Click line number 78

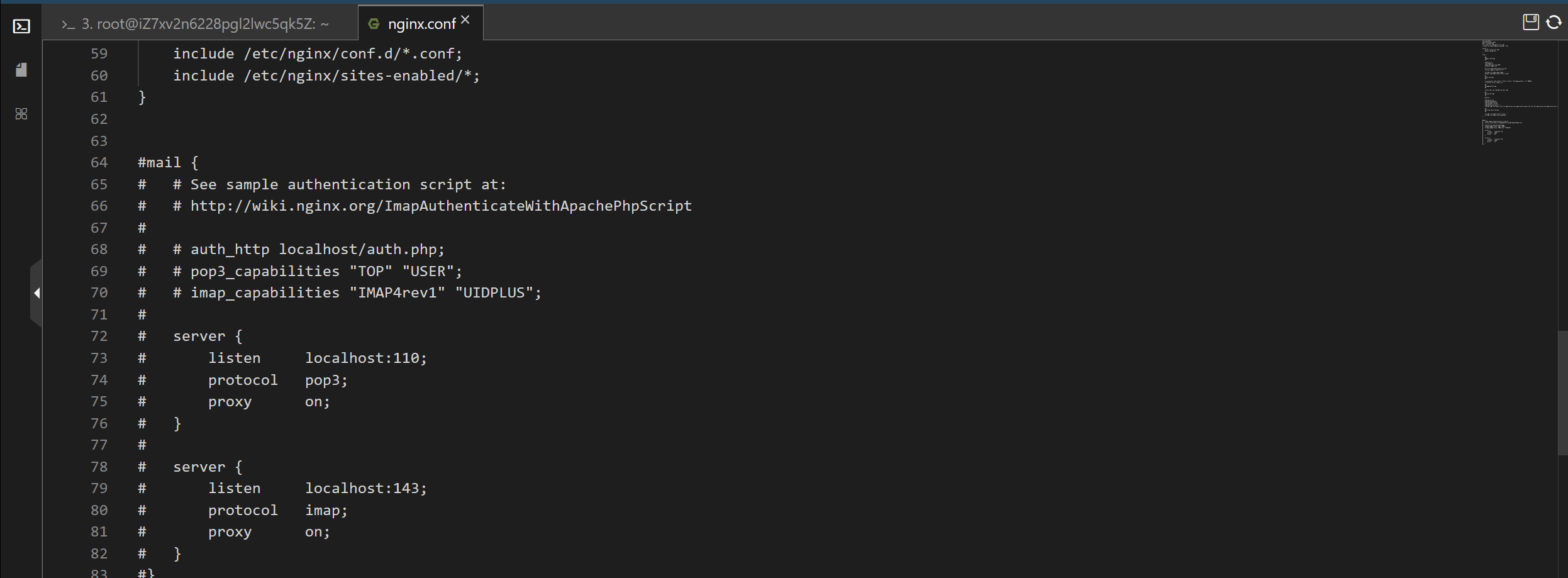[x=99, y=467]
